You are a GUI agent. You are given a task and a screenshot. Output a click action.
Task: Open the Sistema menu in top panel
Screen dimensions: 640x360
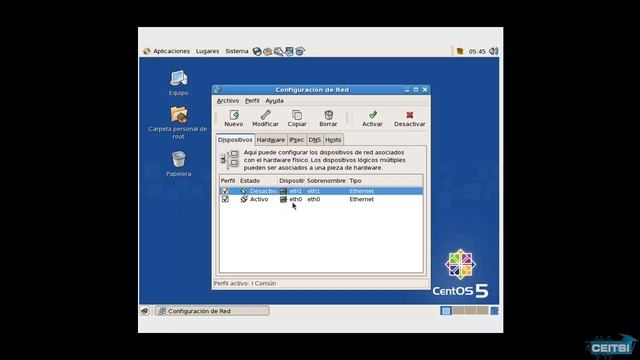(x=237, y=51)
